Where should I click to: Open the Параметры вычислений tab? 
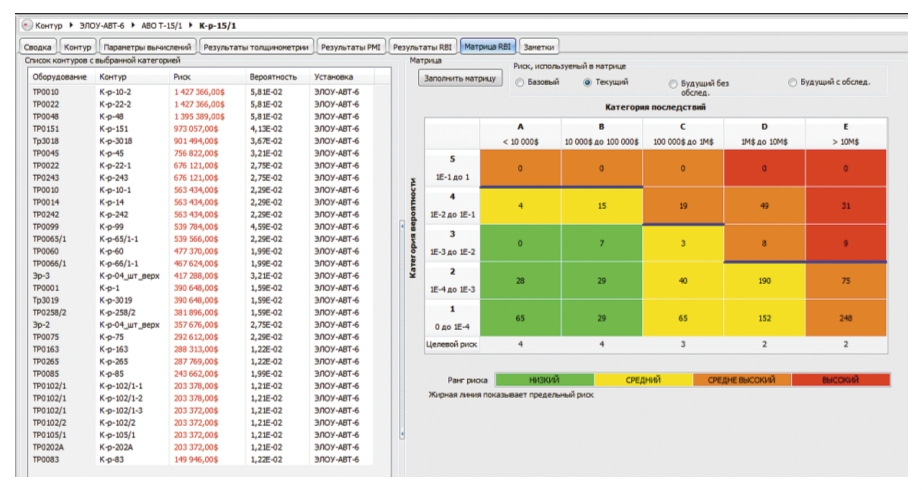click(x=147, y=47)
